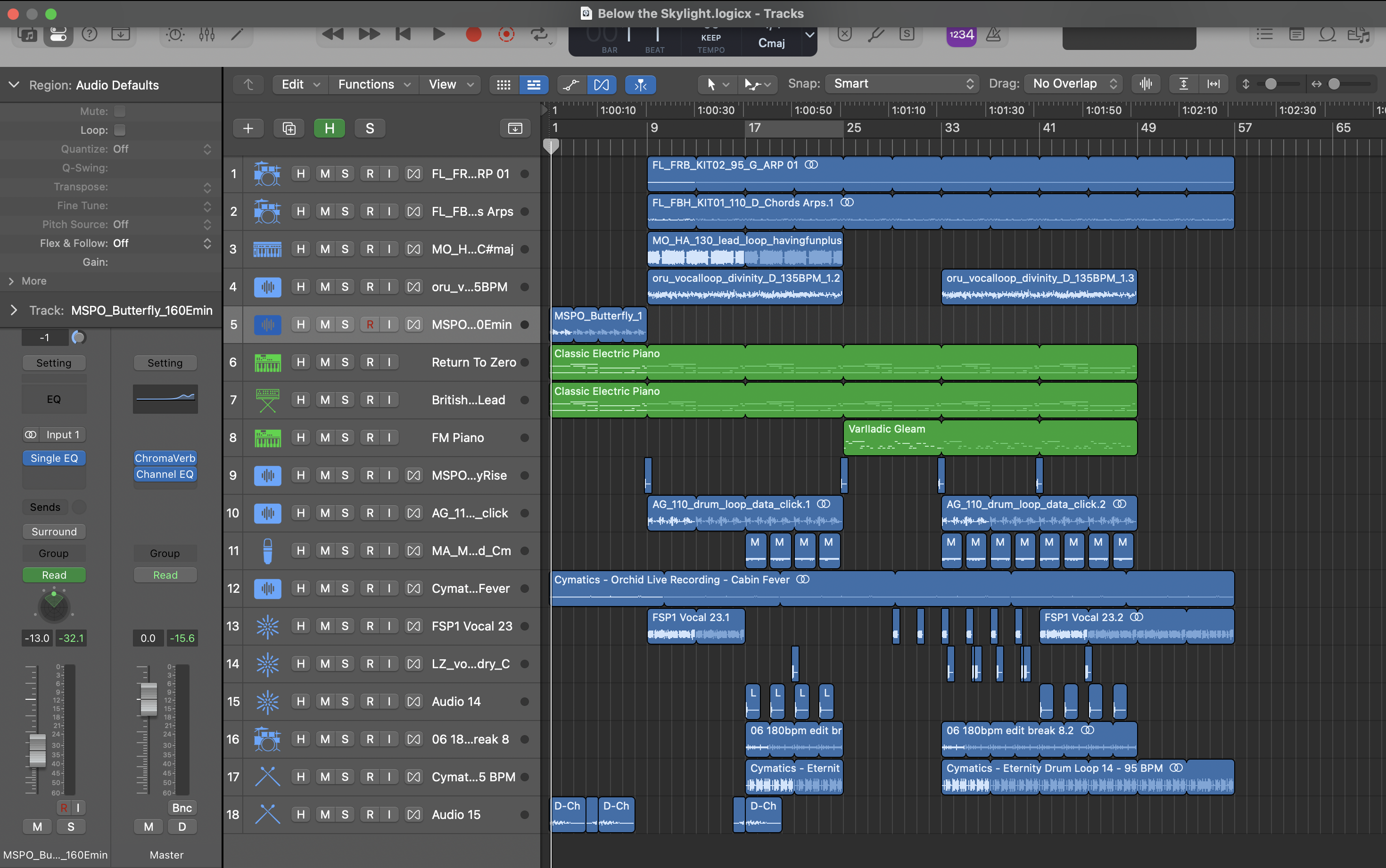Open the Drag No Overlap dropdown
1386x868 pixels.
(x=1073, y=84)
